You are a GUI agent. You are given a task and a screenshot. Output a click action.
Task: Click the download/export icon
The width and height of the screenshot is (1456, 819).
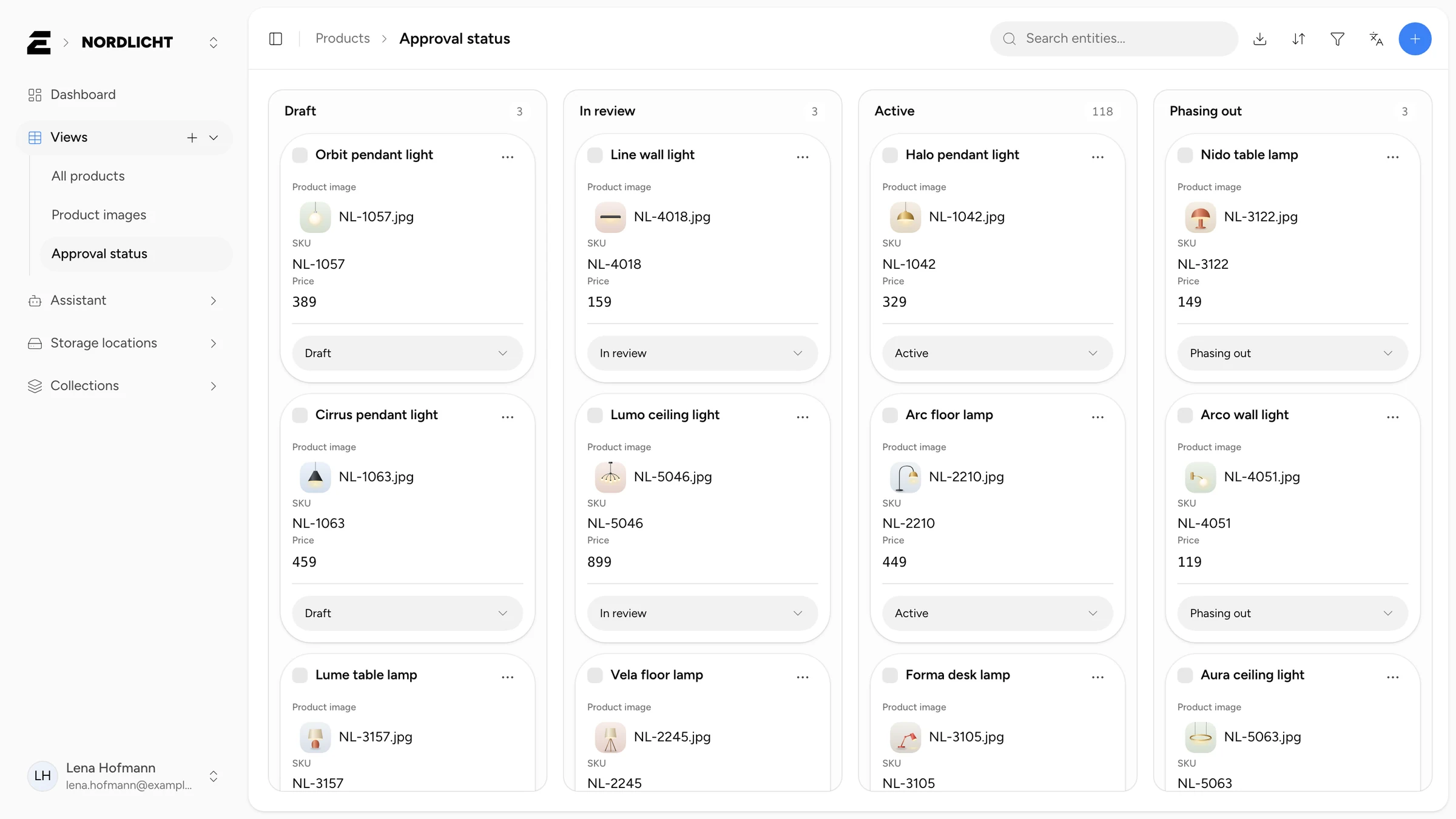click(1260, 39)
